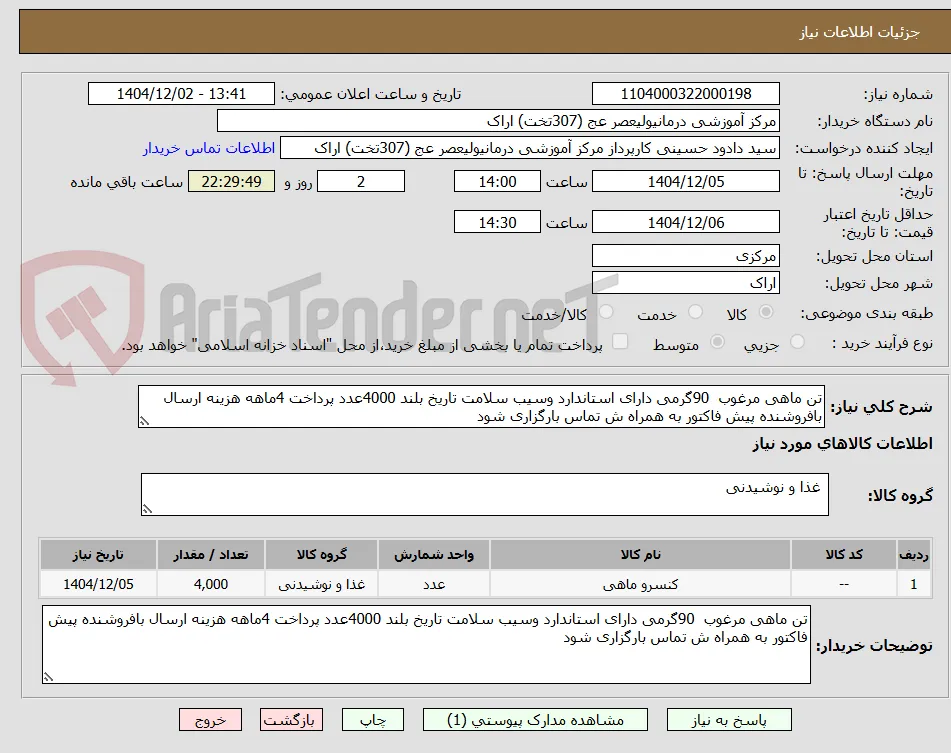951x753 pixels.
Task: Open اطلاعات تماس خریدار link
Action: [x=209, y=149]
